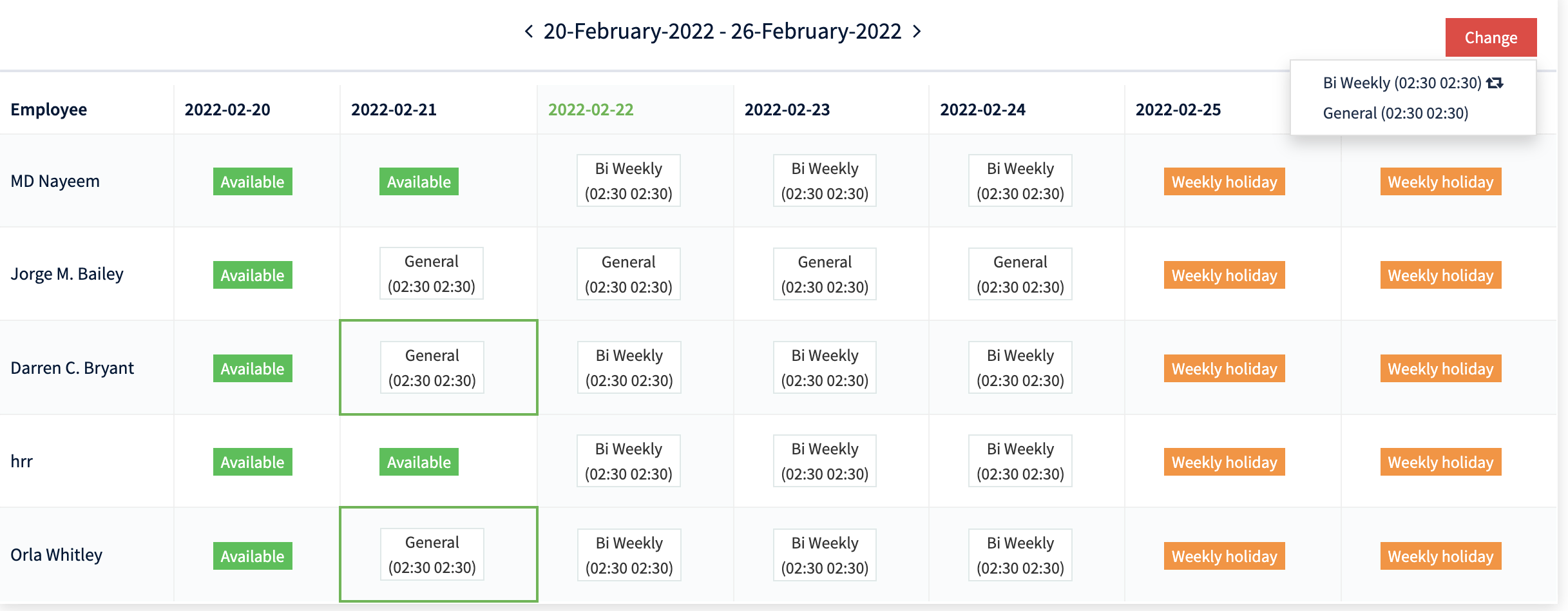
Task: Go to next week with right chevron
Action: pyautogui.click(x=917, y=31)
